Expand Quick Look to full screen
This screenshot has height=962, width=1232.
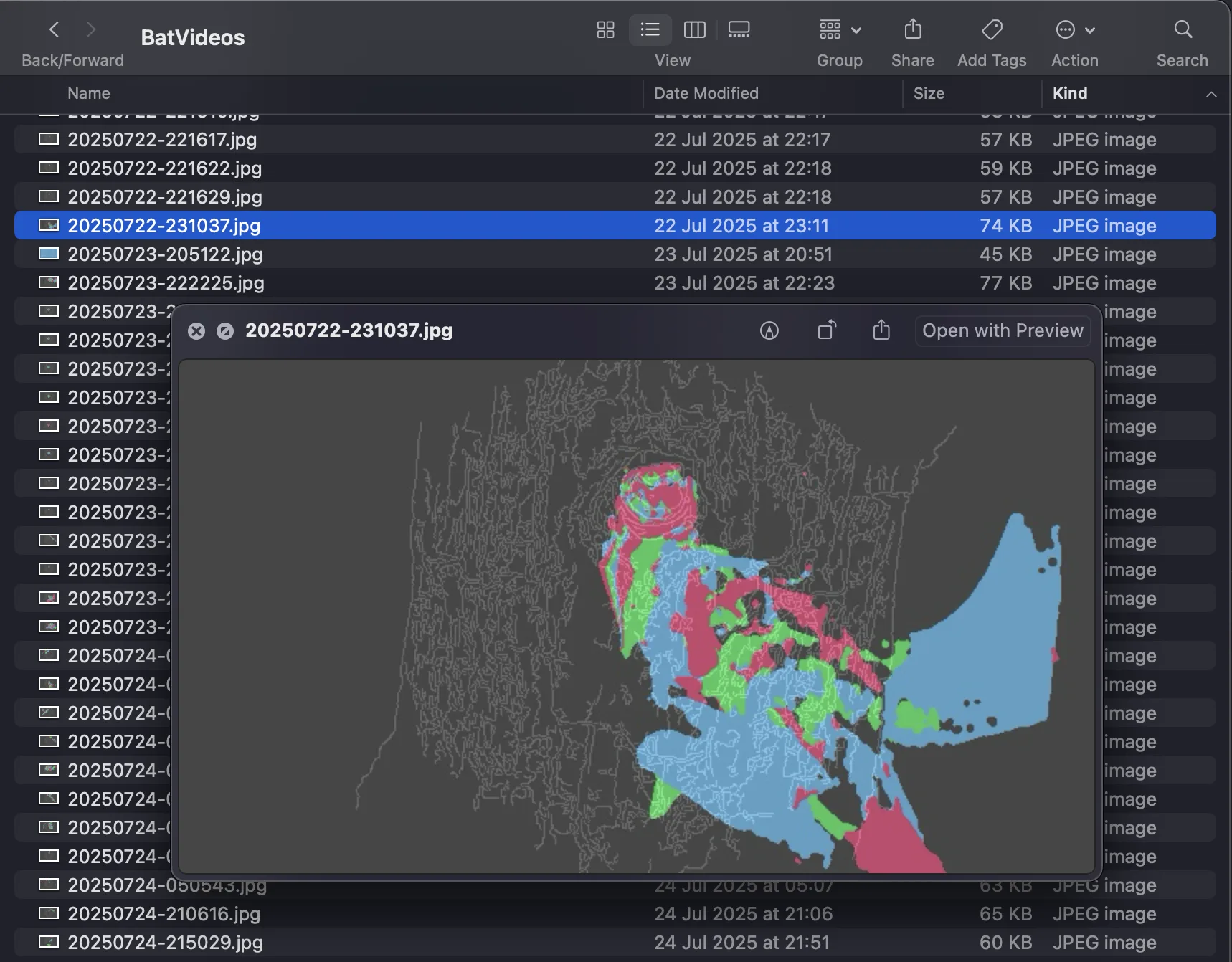click(x=225, y=330)
